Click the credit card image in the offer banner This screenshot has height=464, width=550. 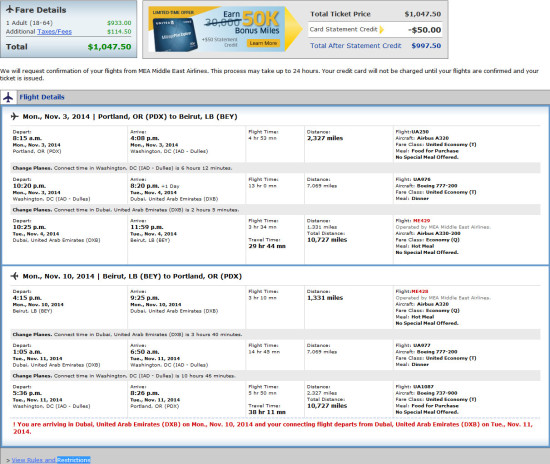tap(173, 35)
